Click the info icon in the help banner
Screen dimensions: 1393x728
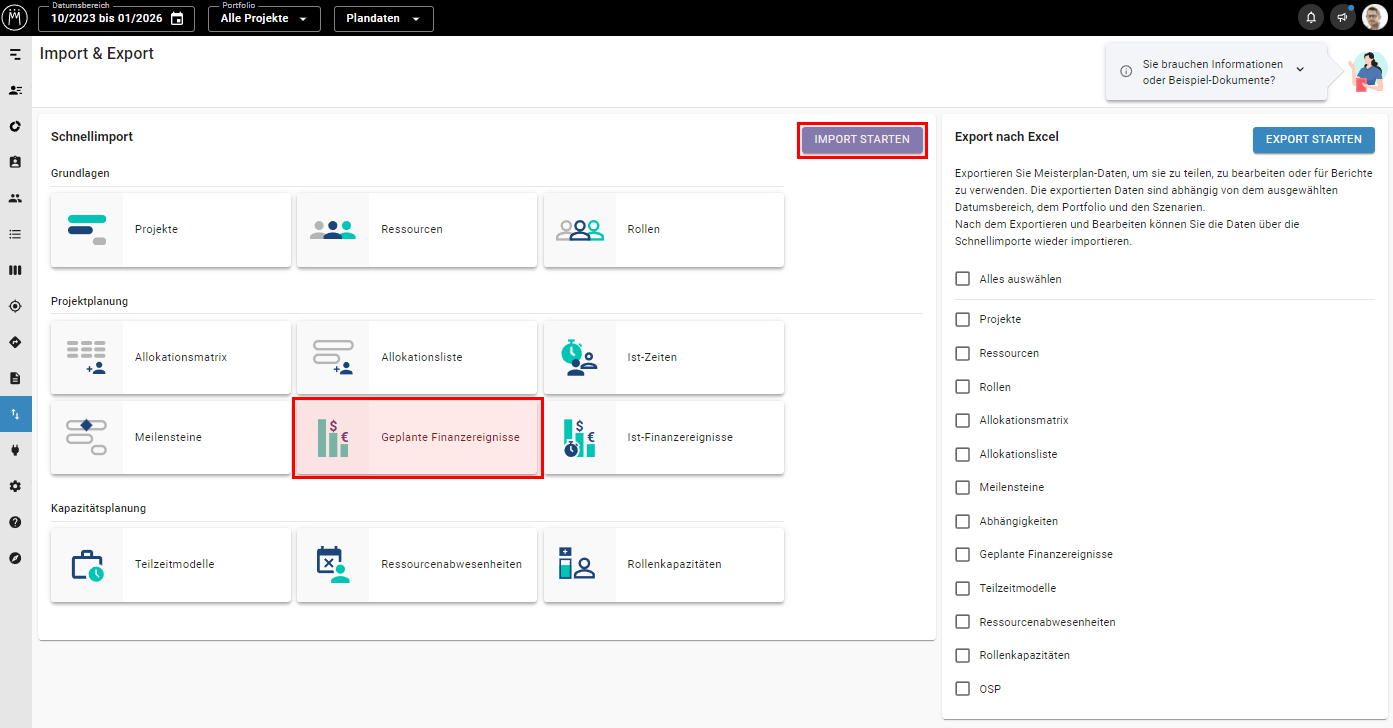click(1126, 71)
